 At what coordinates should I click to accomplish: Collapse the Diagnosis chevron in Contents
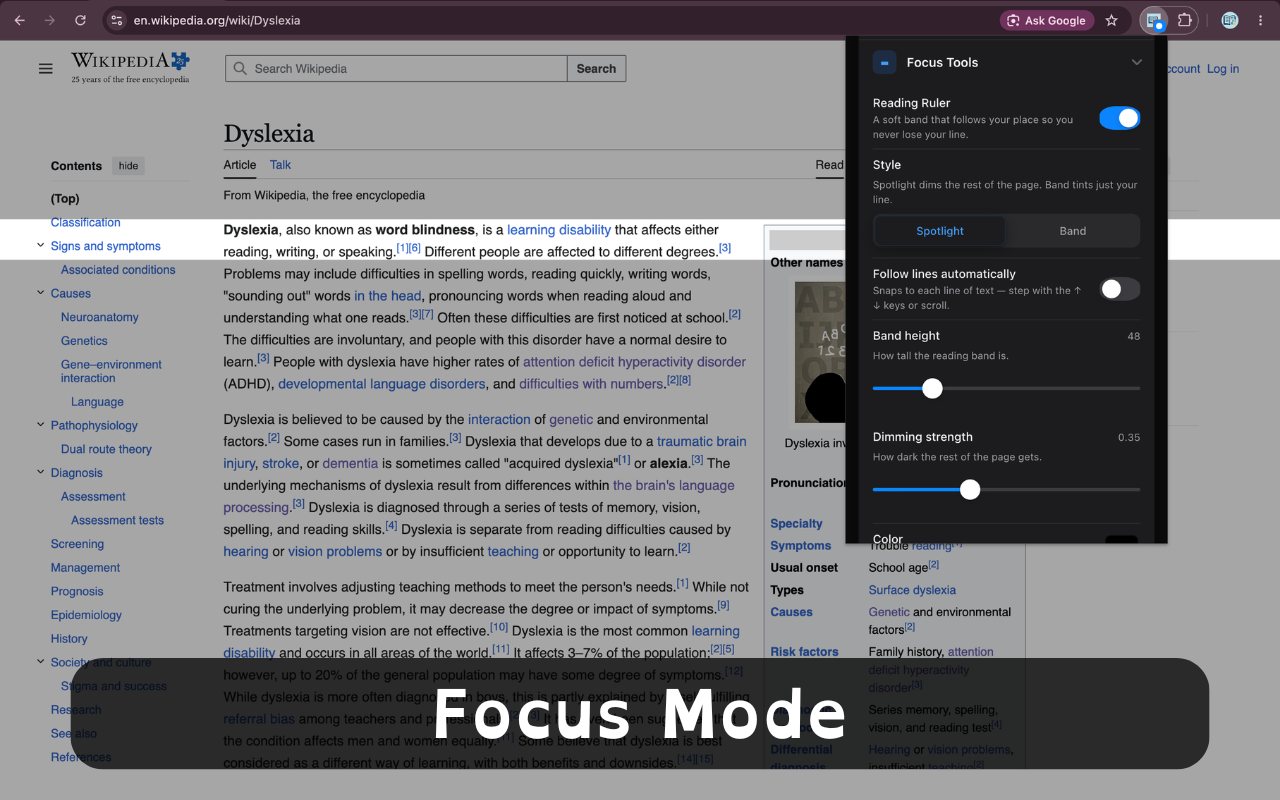(41, 472)
